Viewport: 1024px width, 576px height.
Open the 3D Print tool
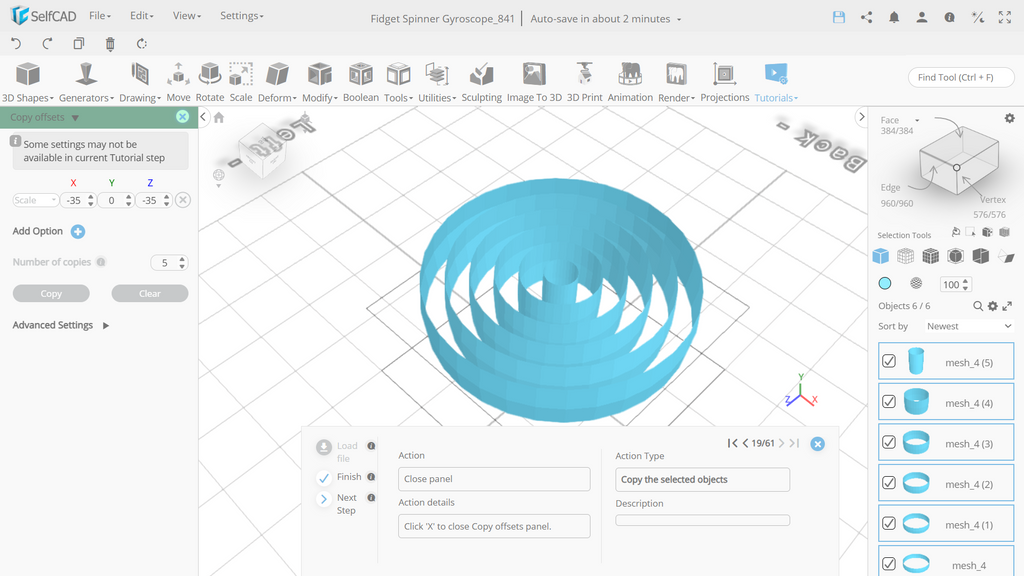click(584, 82)
